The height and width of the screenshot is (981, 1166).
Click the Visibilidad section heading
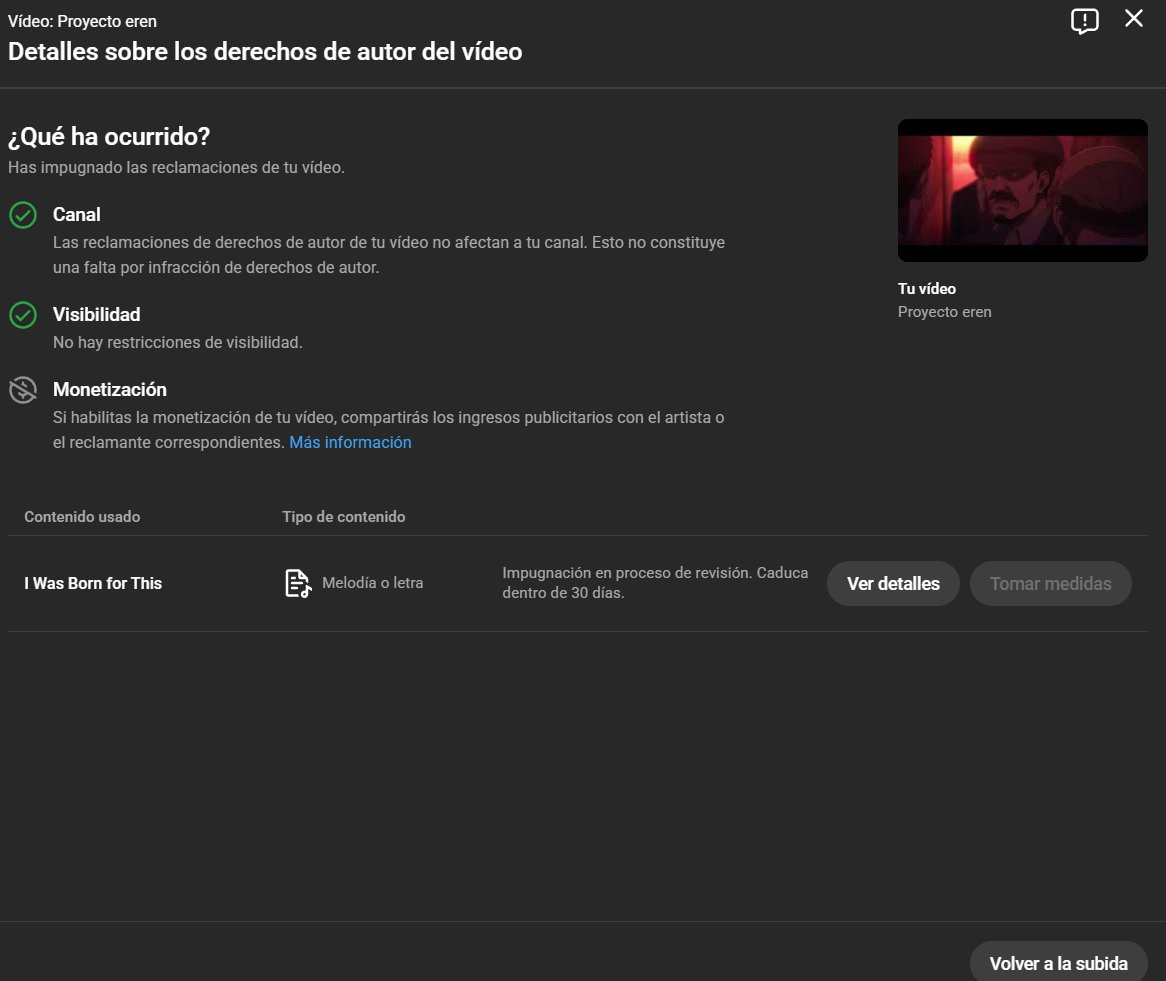(x=97, y=315)
